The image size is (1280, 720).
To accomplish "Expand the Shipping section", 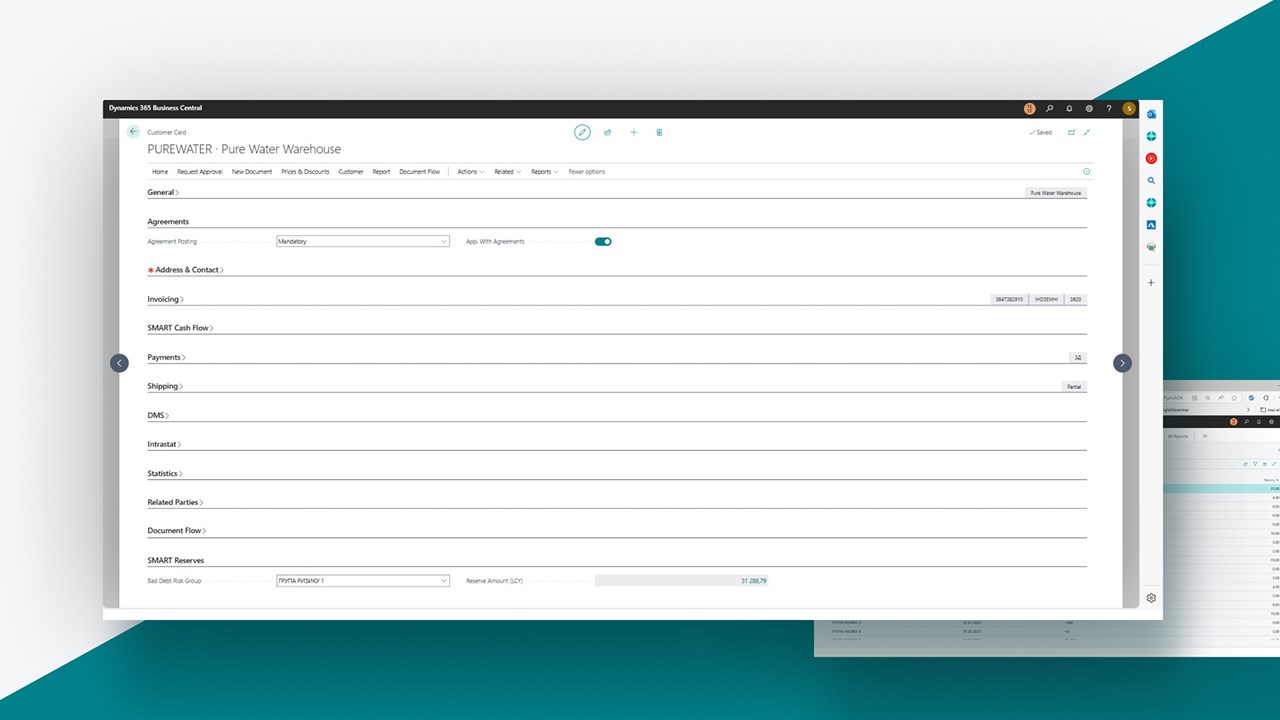I will [x=165, y=386].
